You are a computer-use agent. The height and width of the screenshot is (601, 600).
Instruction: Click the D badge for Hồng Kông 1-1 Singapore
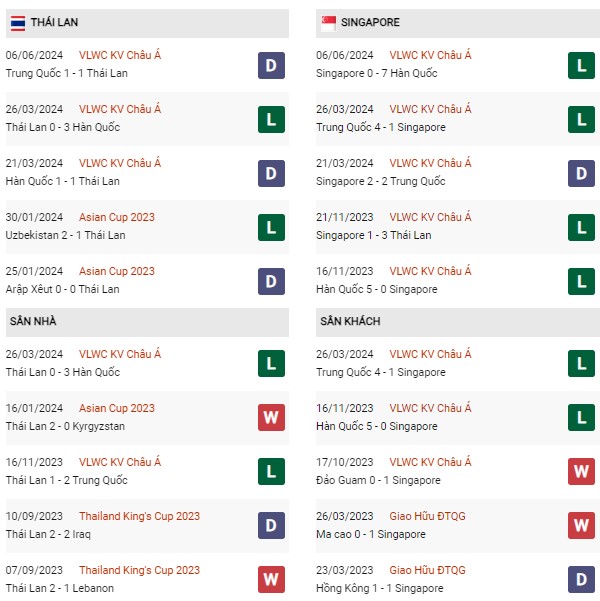pos(581,580)
